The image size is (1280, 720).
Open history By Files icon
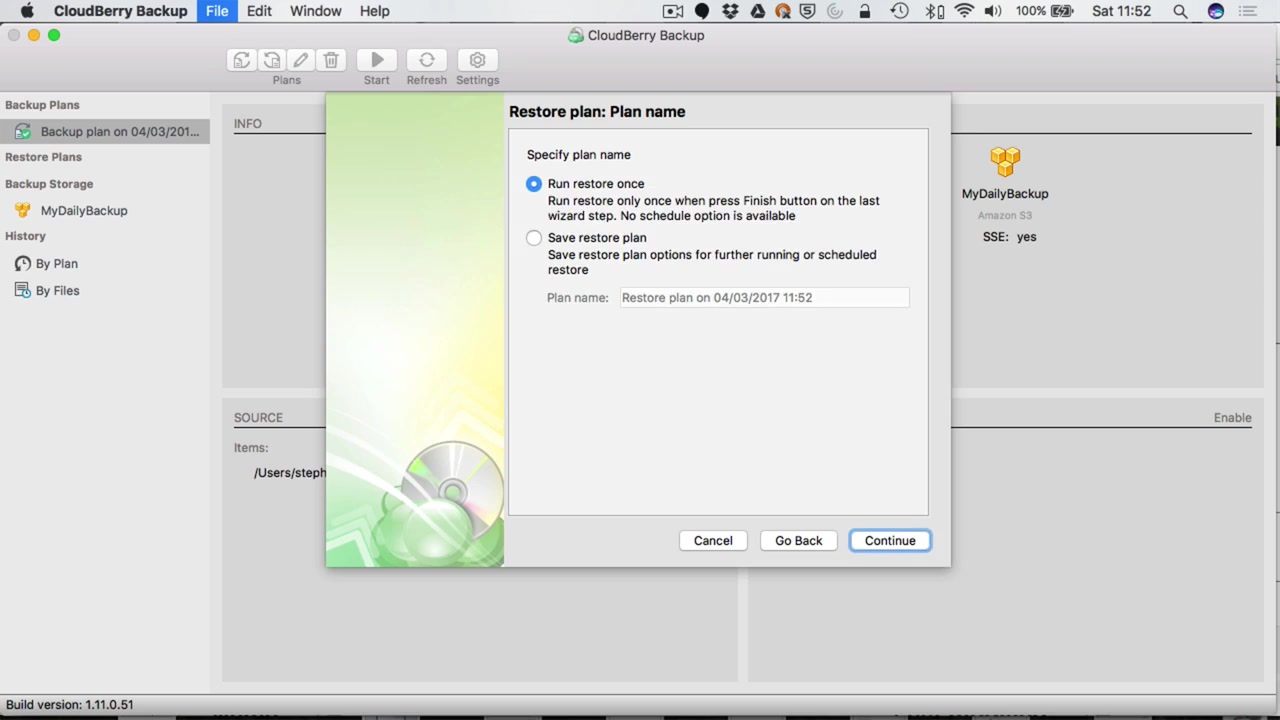pyautogui.click(x=23, y=290)
